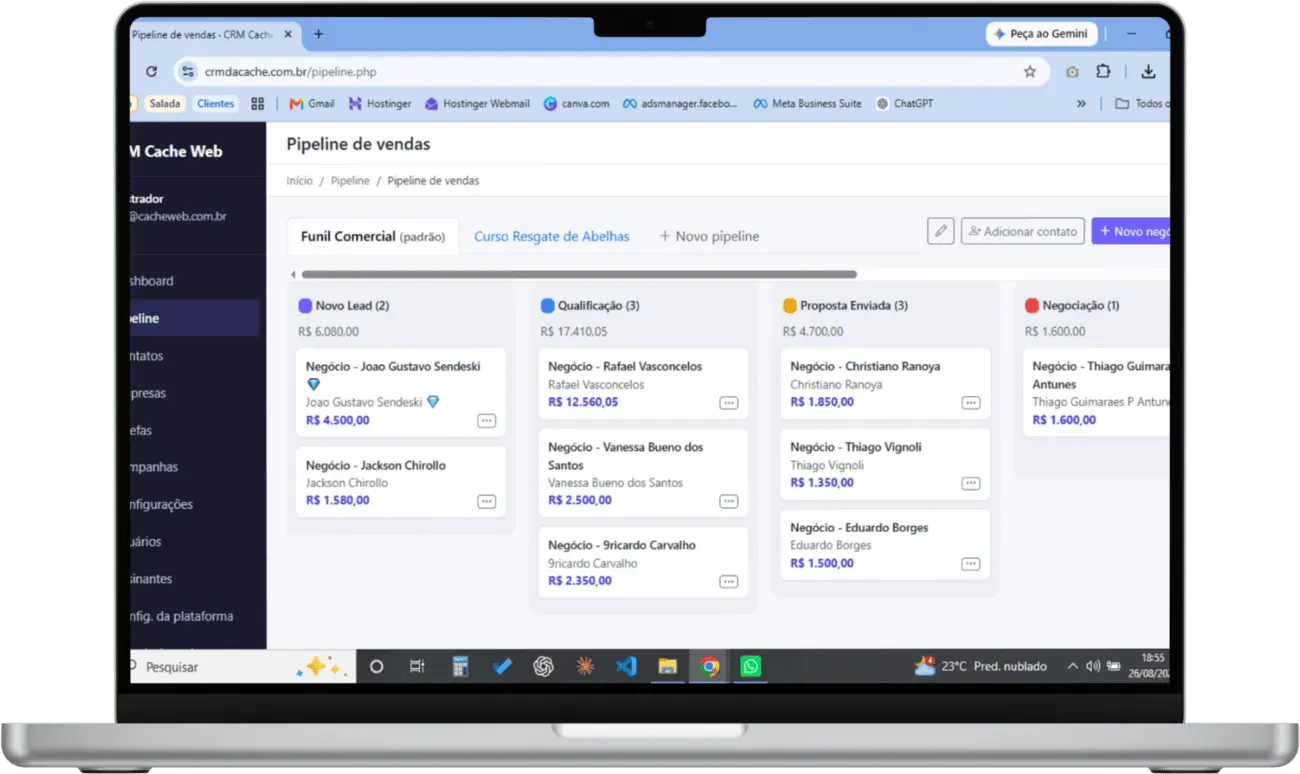
Task: Click the Task View taskbar icon
Action: click(417, 666)
